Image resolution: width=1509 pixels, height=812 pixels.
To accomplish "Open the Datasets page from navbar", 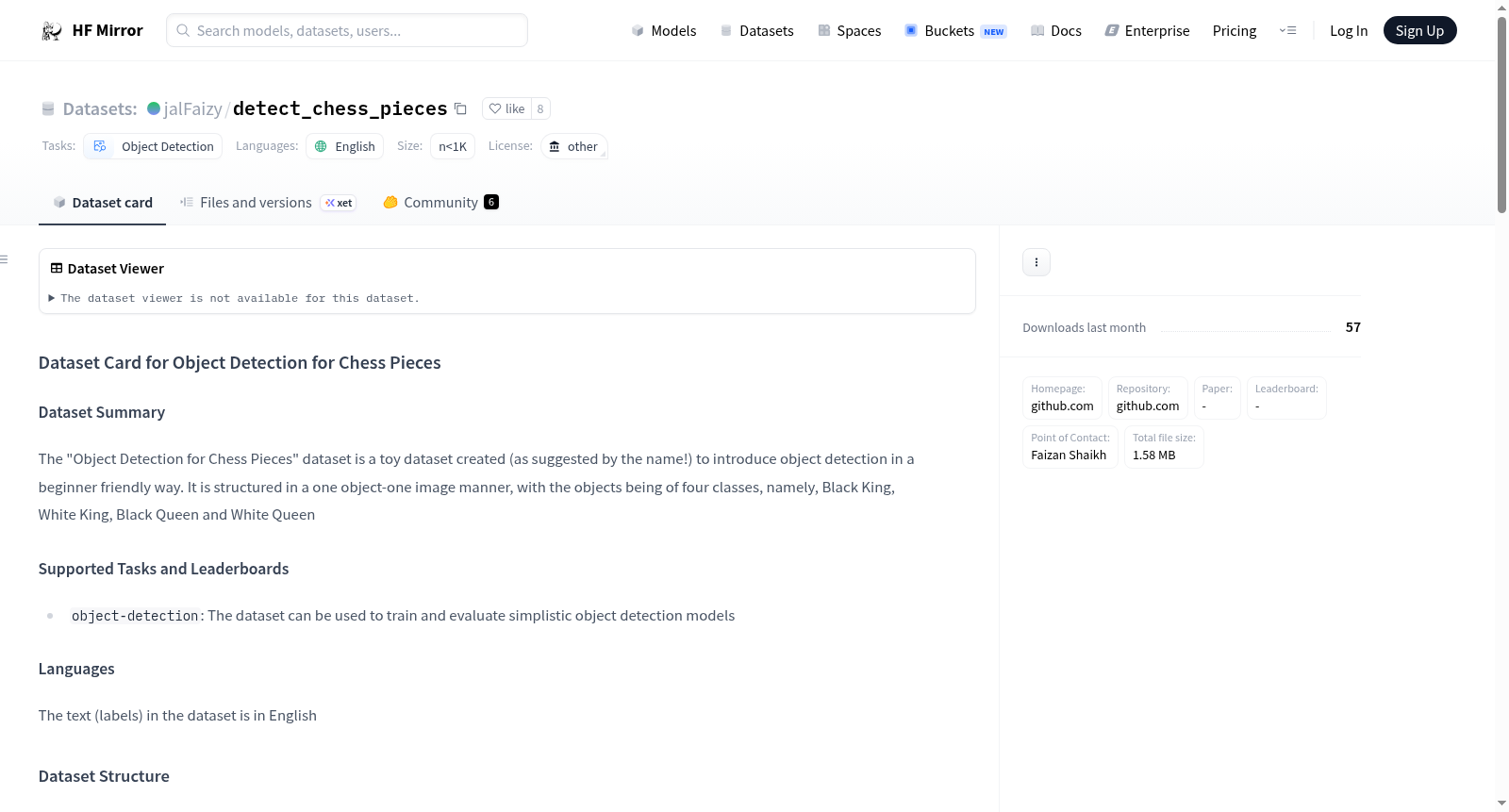I will [x=756, y=31].
